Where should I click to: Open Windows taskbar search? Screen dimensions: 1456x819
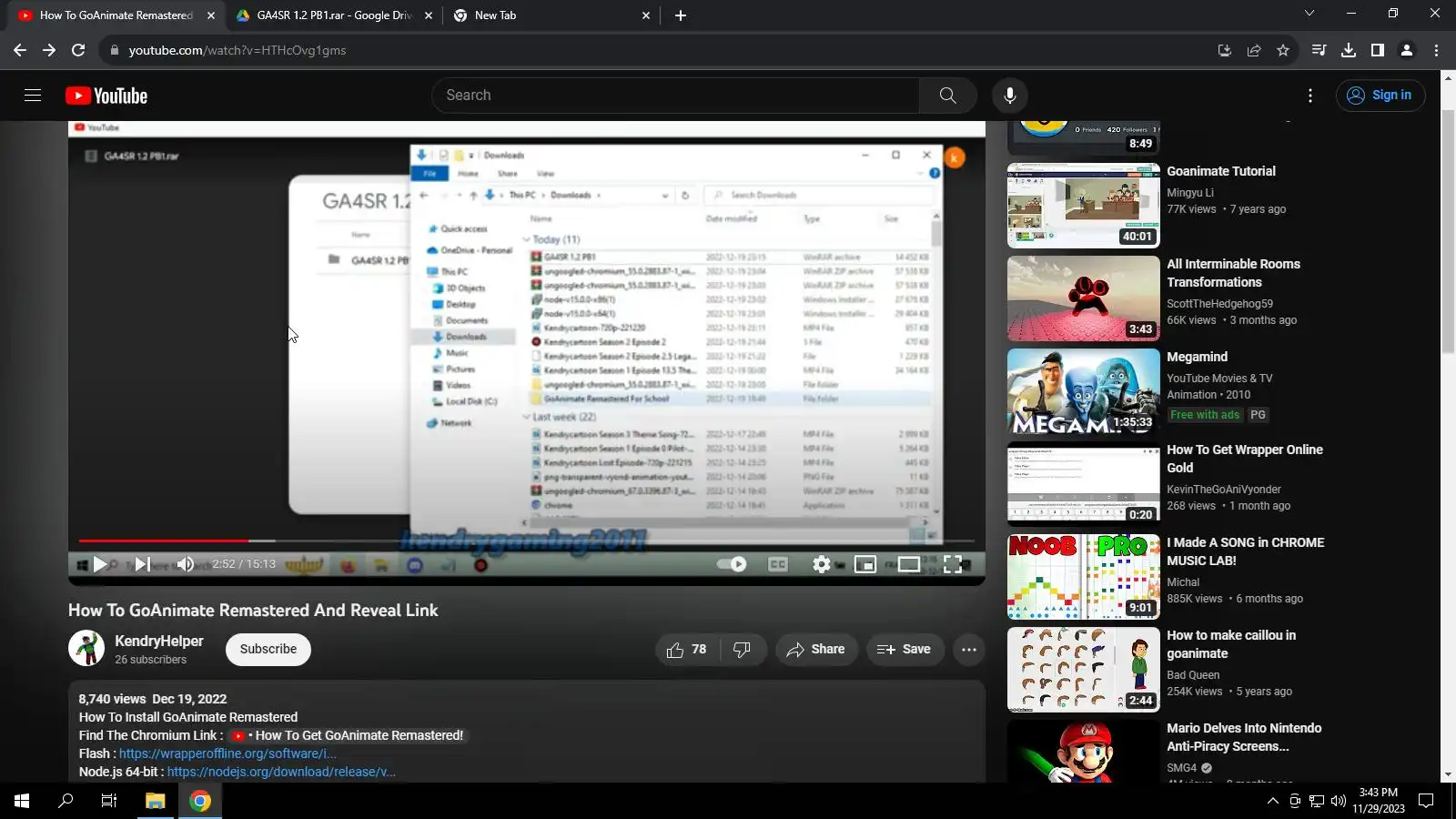pyautogui.click(x=66, y=801)
